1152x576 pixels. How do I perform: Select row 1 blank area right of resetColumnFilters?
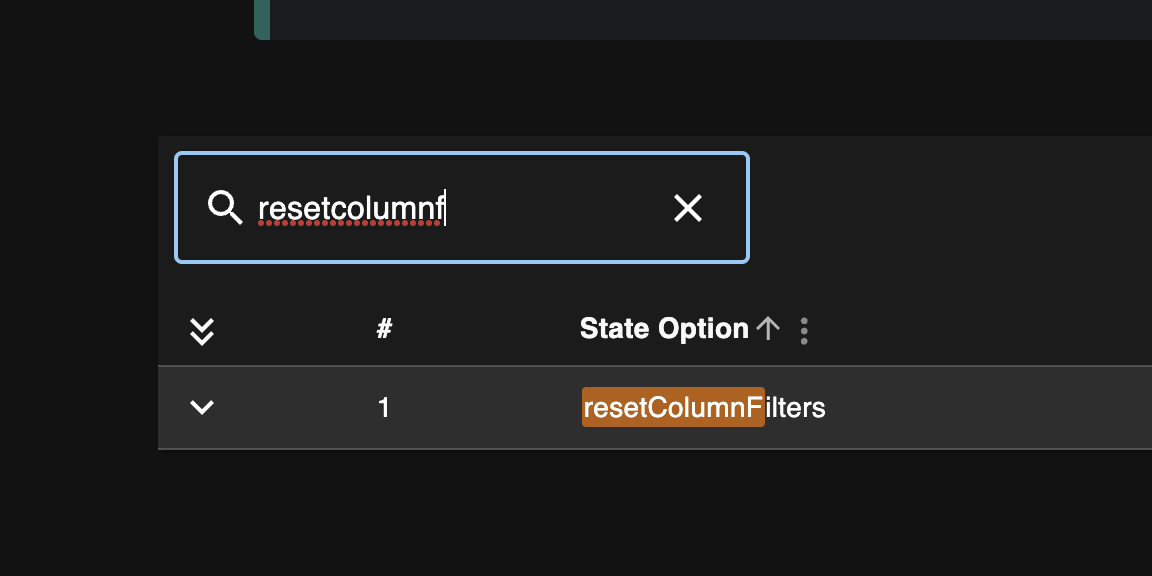point(989,407)
